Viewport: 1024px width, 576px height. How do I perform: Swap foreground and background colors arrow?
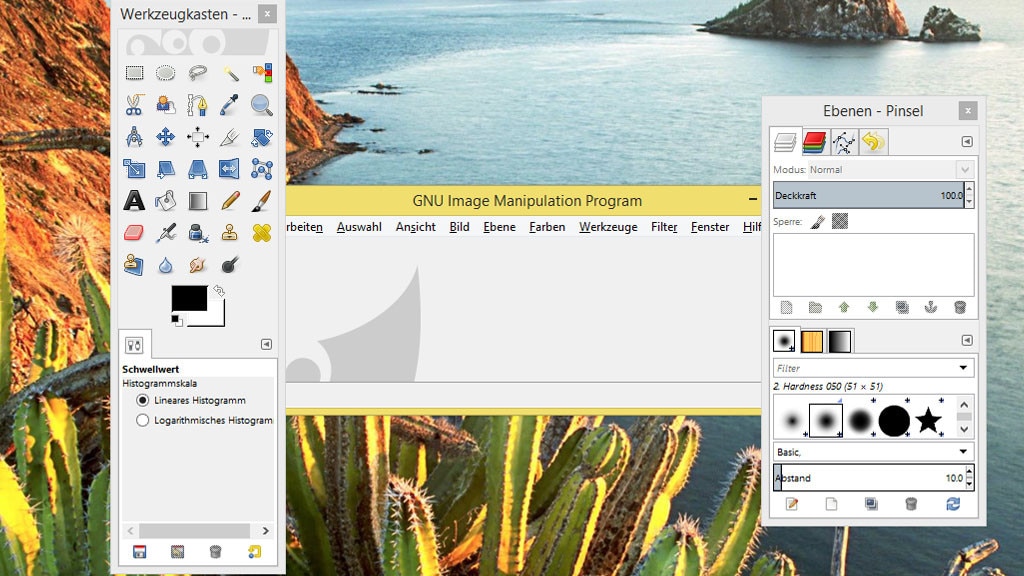pyautogui.click(x=219, y=291)
